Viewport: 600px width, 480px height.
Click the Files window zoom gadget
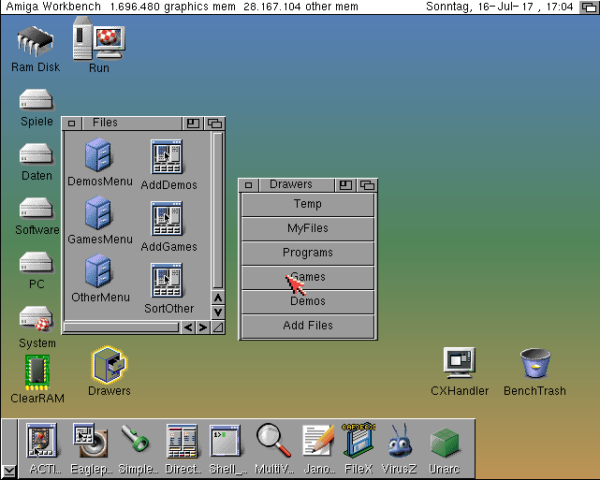tap(193, 123)
